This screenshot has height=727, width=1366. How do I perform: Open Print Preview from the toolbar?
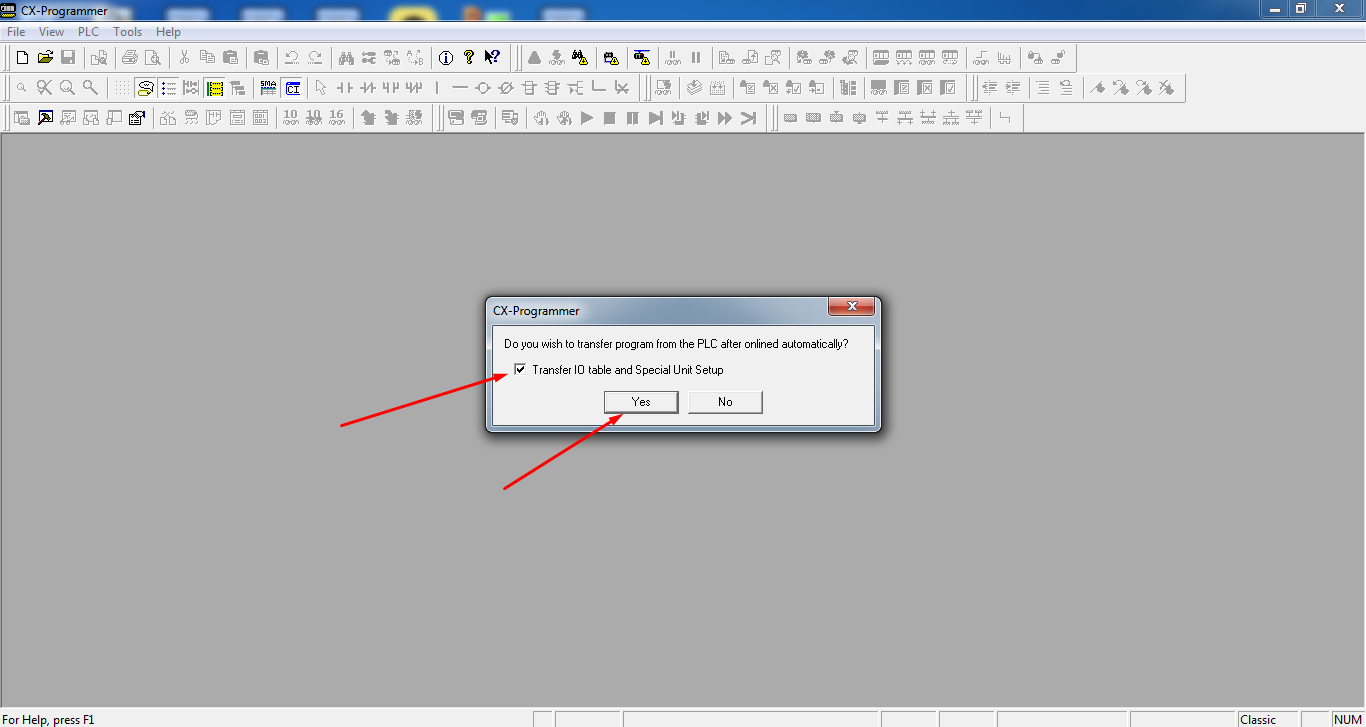pos(152,57)
